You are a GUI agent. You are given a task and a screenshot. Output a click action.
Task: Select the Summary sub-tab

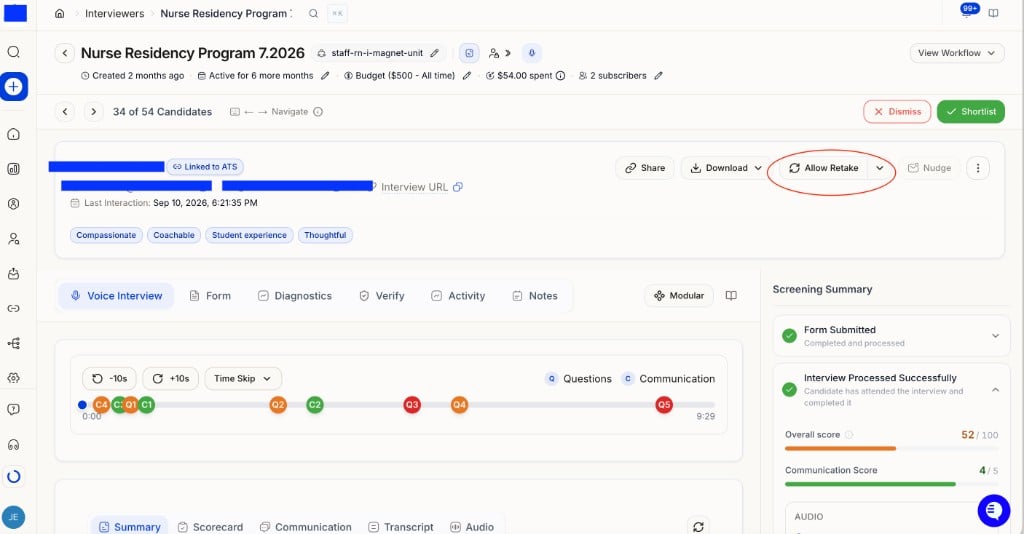(x=129, y=527)
